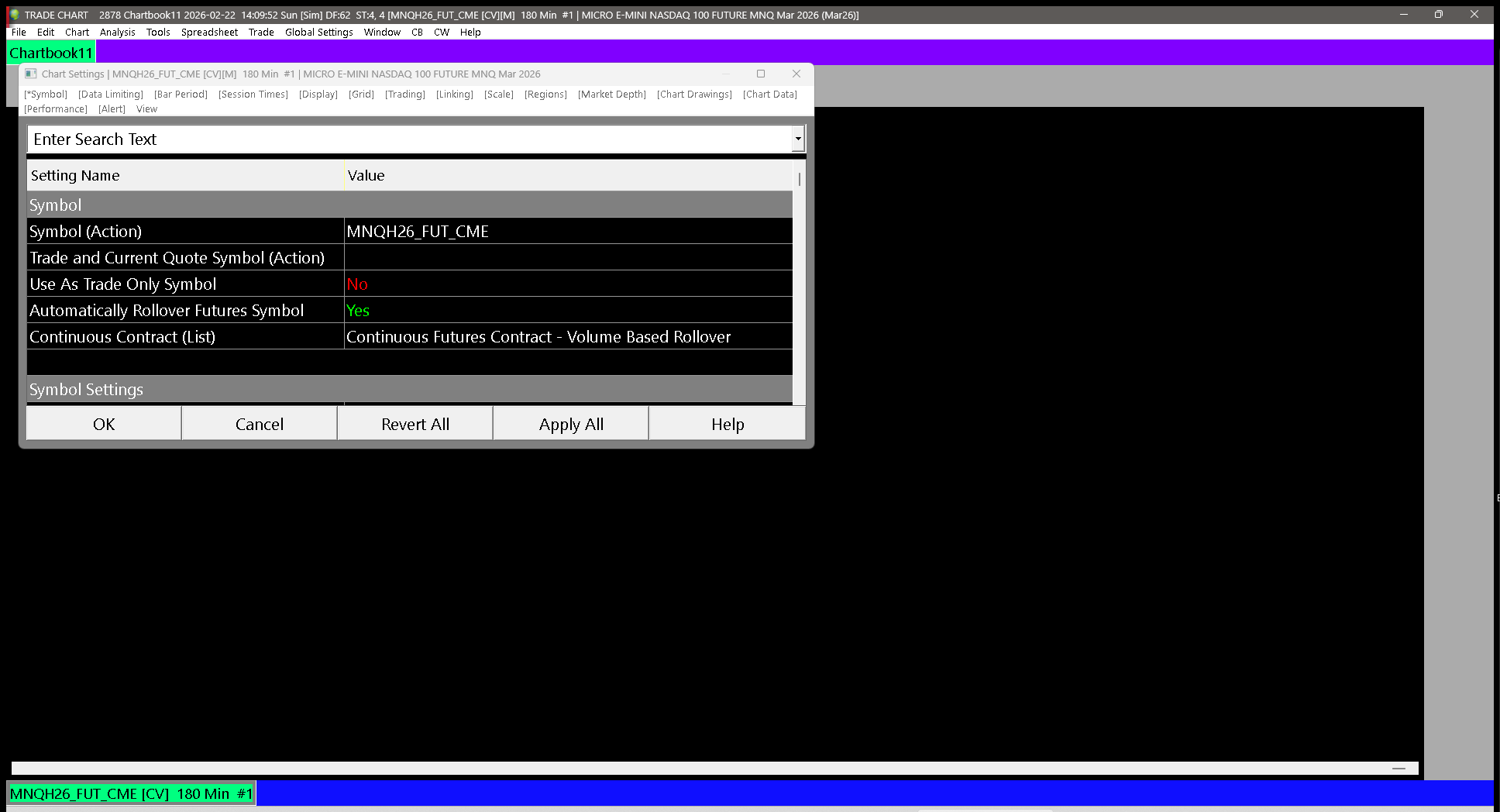Click the Apply All button
This screenshot has width=1500, height=812.
coord(571,424)
